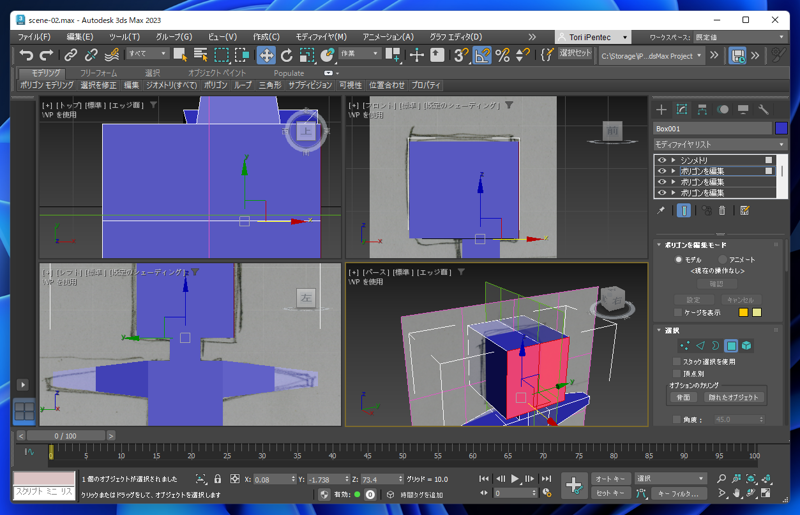Screen dimensions: 800x515
Task: Open the Display panel tab
Action: click(x=743, y=110)
